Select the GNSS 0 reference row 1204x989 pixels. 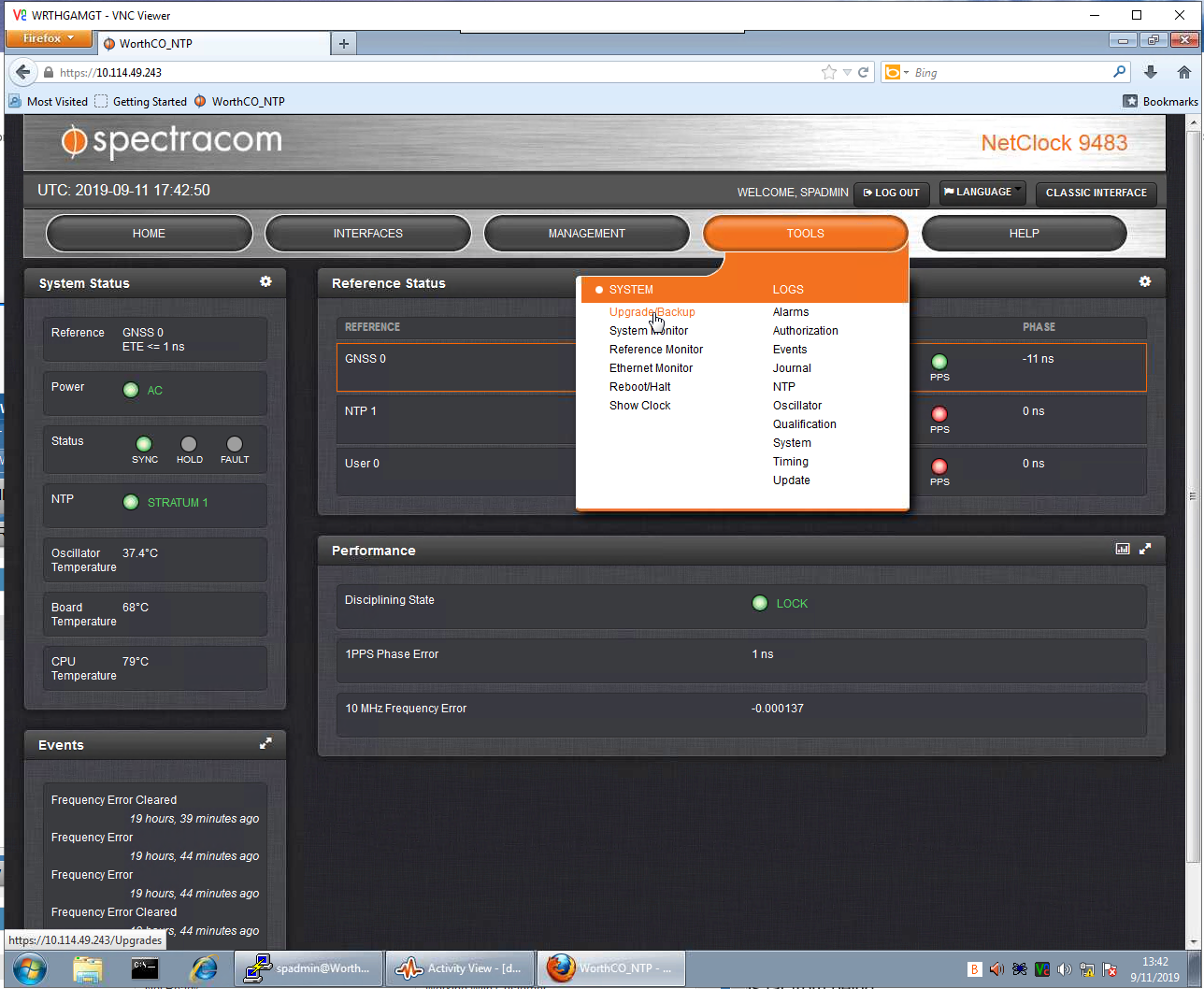point(741,366)
